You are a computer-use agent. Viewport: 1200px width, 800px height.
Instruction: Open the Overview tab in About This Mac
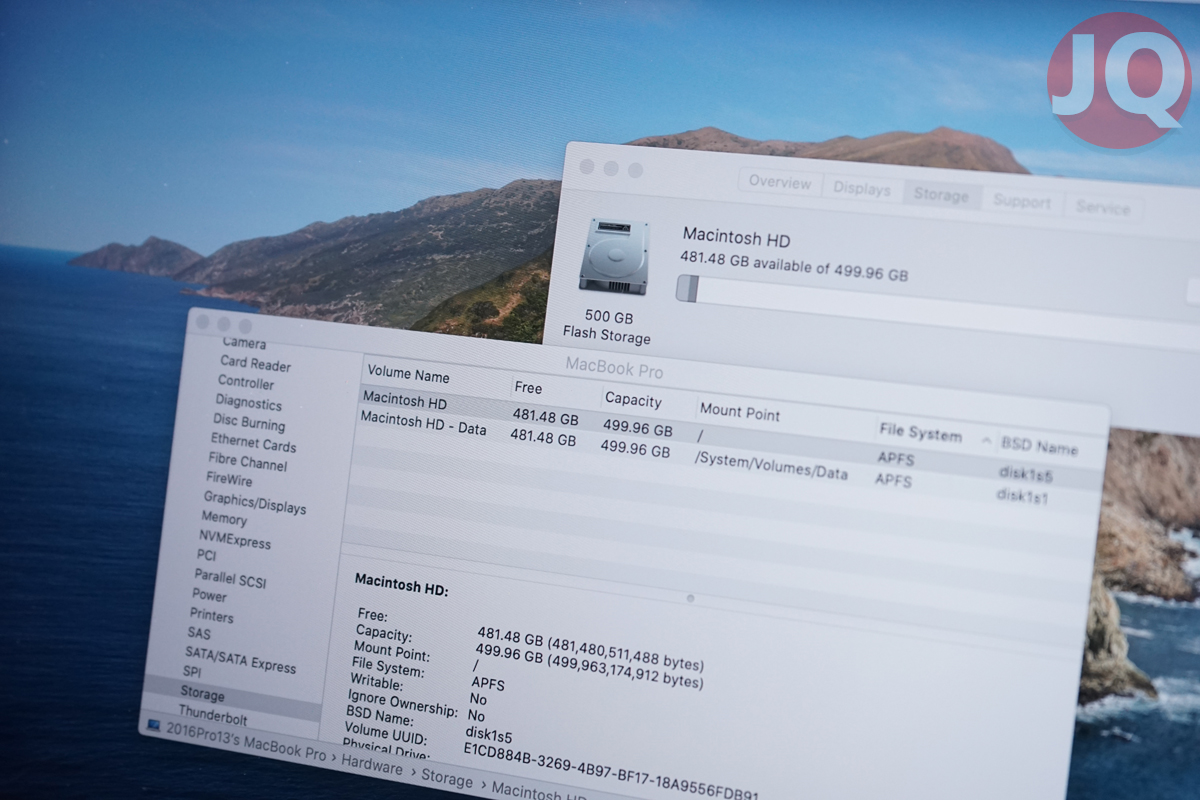(780, 183)
